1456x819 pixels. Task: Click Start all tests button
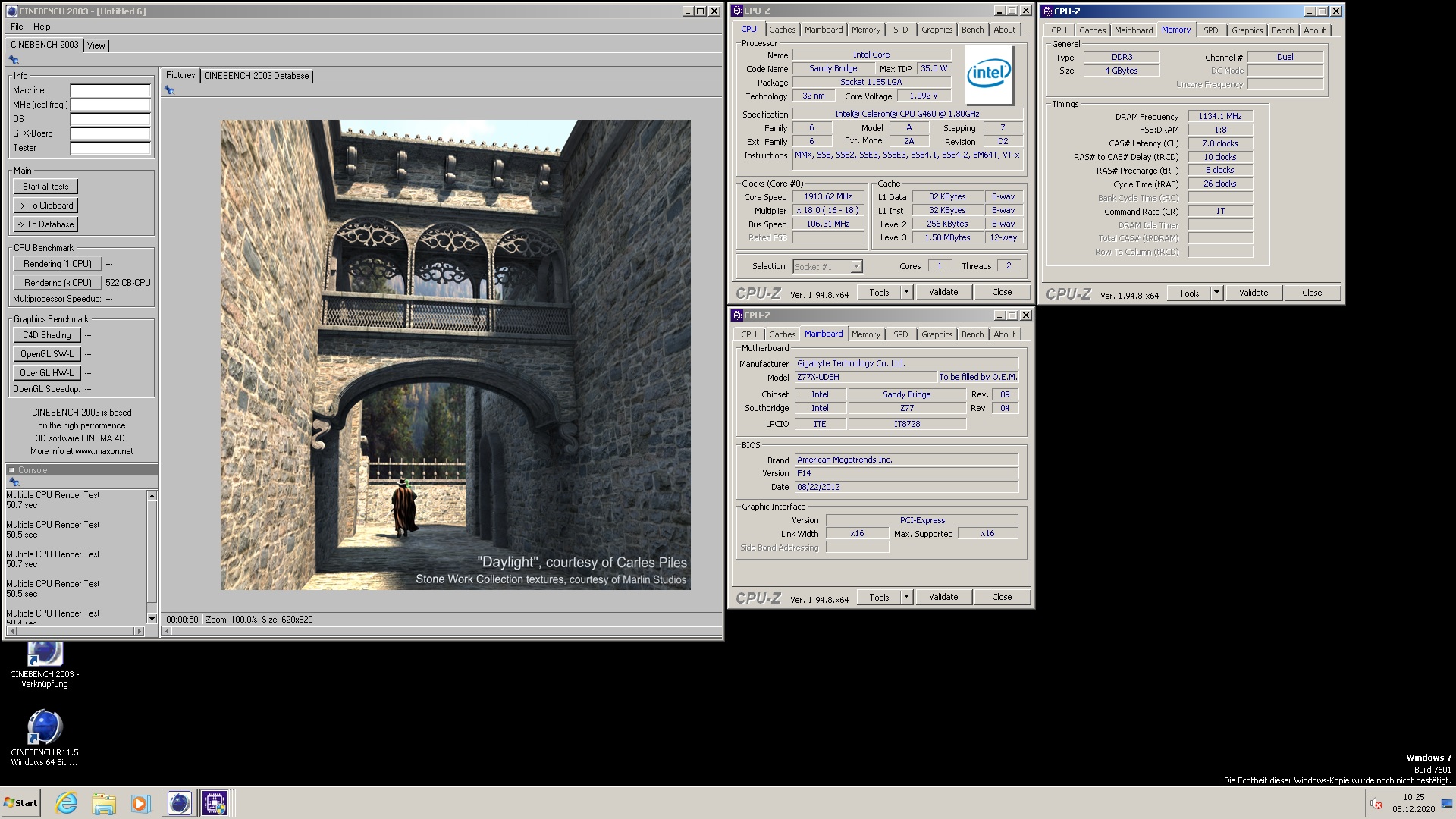[45, 187]
